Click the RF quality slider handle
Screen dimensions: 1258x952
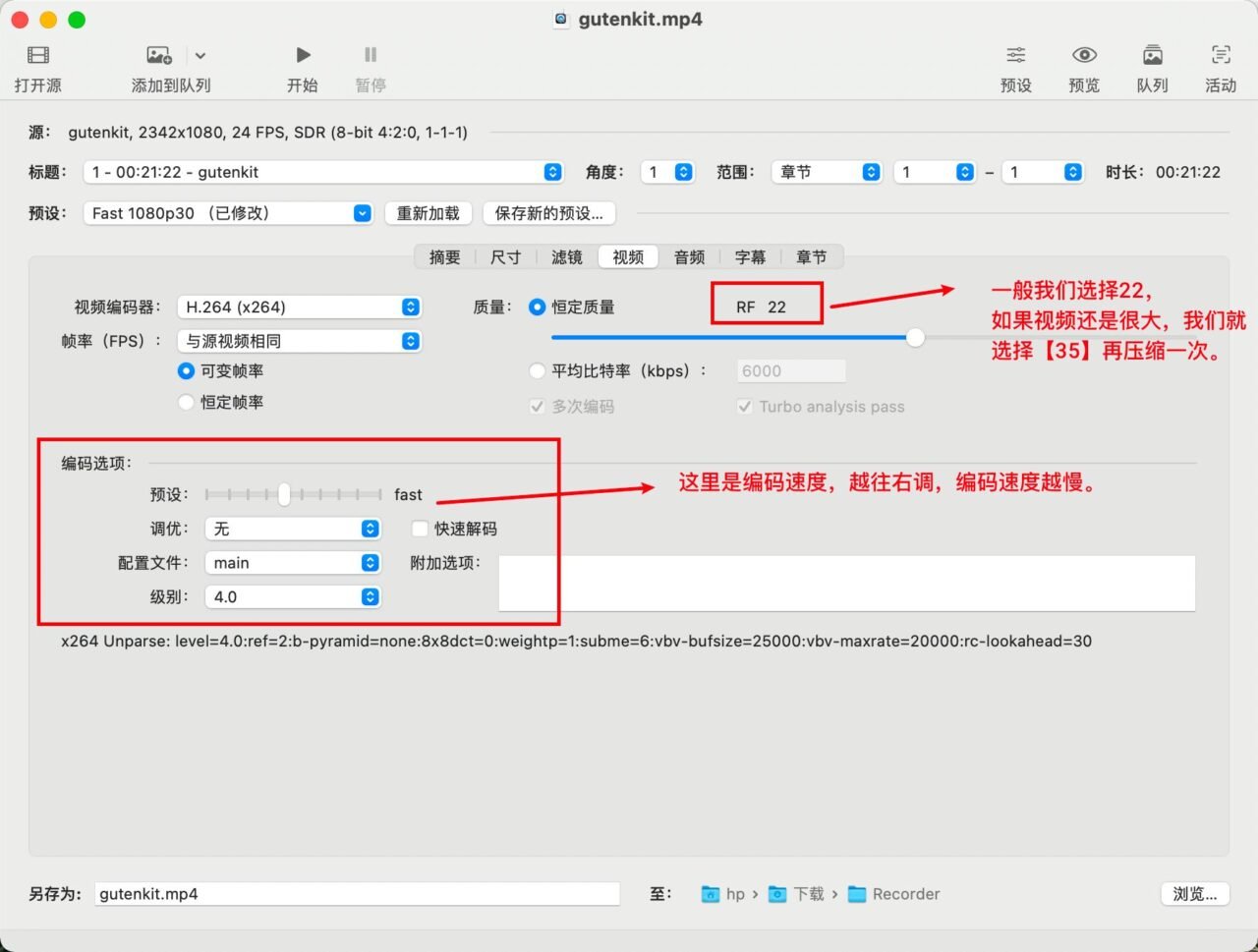point(915,338)
